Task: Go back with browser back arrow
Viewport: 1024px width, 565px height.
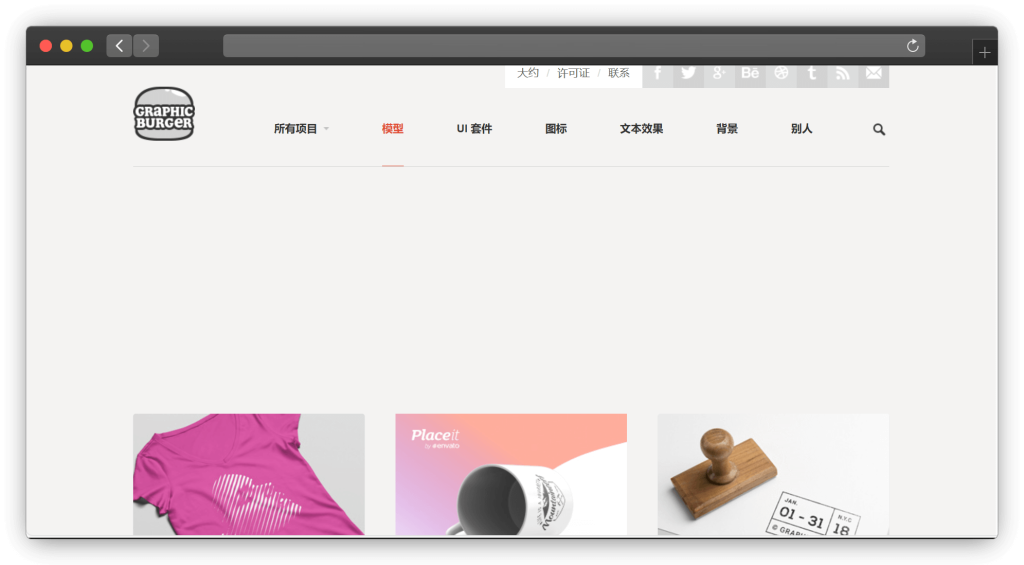Action: tap(119, 46)
